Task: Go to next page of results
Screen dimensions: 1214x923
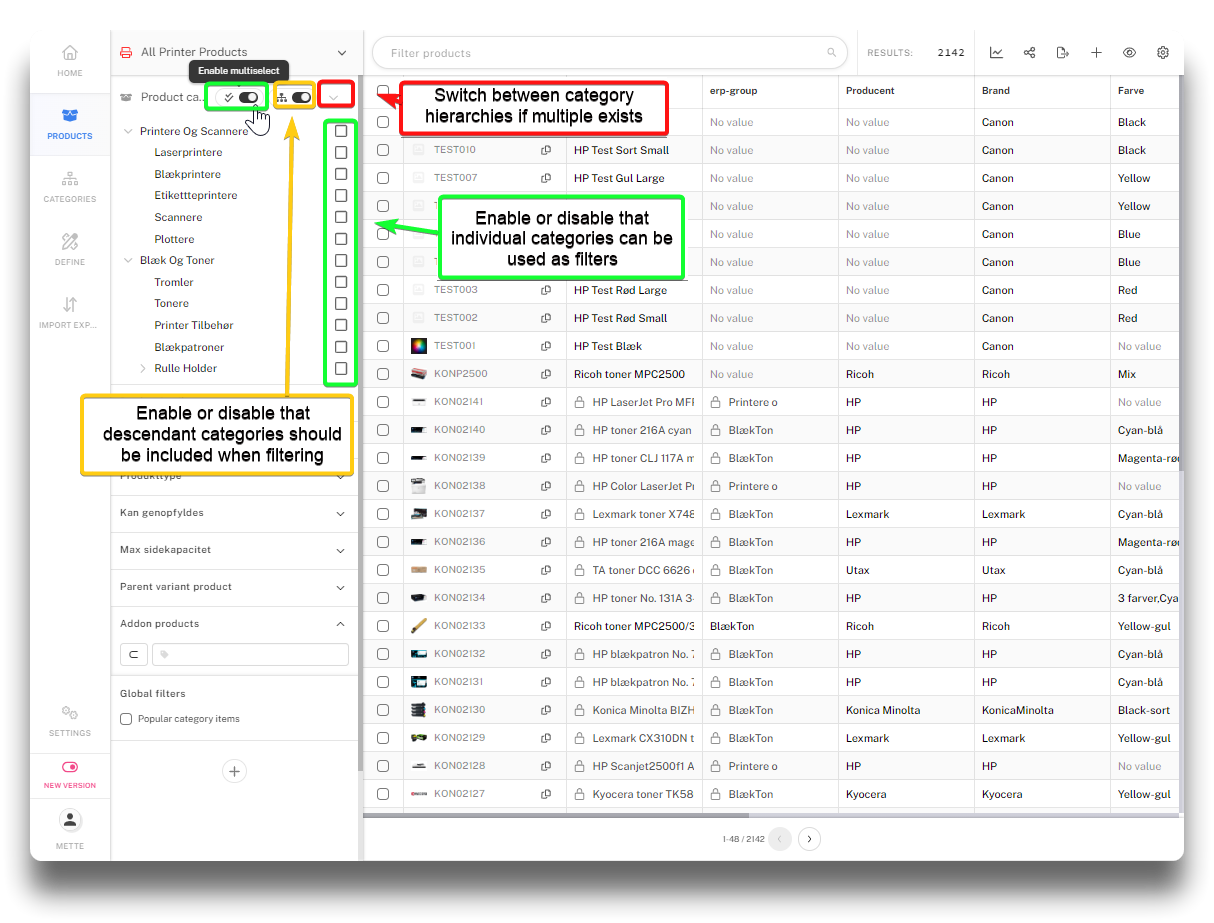Action: coord(810,839)
